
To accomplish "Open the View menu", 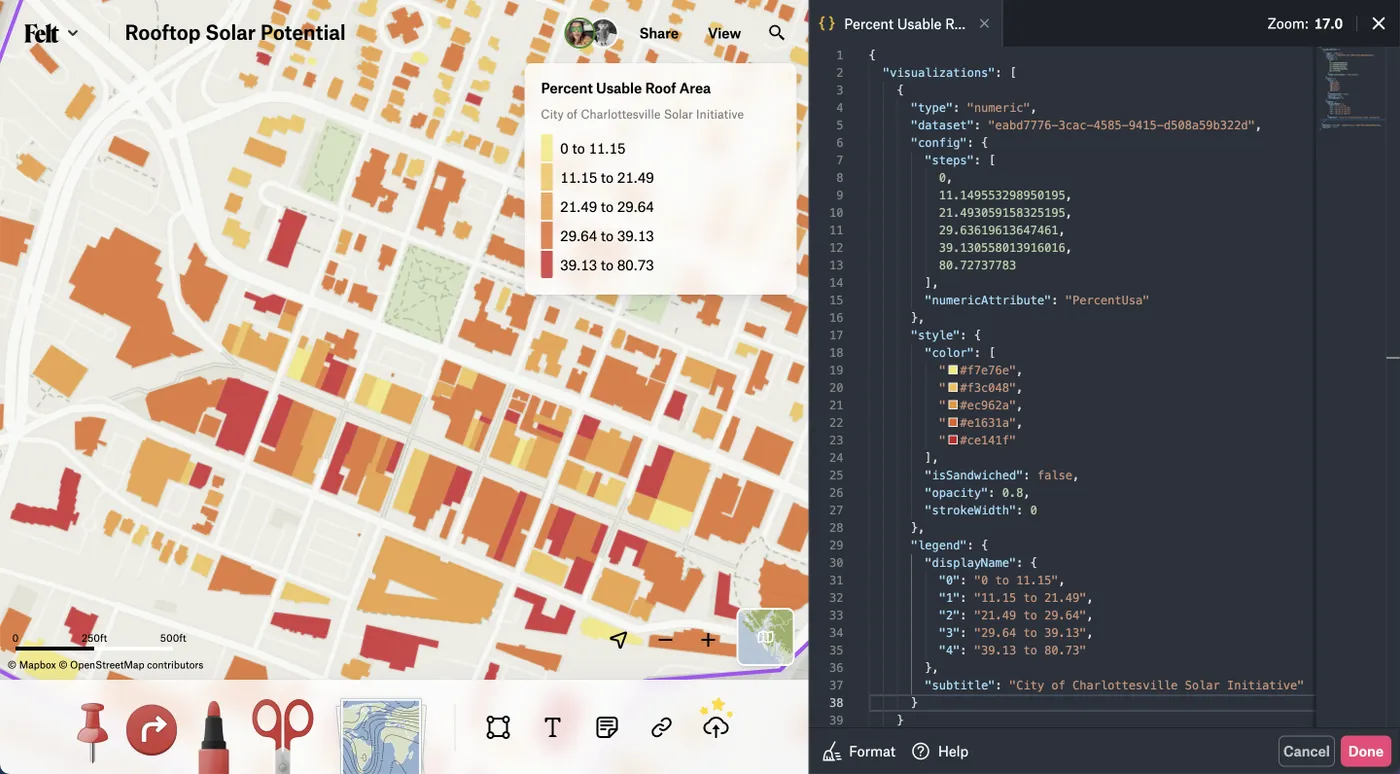I will [724, 33].
